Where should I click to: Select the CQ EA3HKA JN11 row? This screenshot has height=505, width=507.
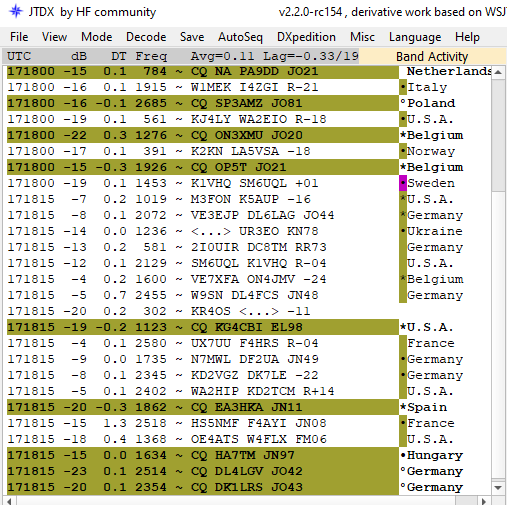203,407
